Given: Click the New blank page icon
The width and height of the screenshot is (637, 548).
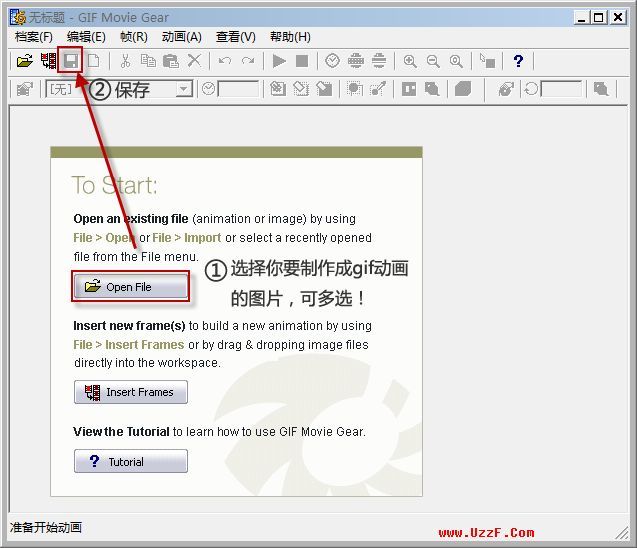Looking at the screenshot, I should 94,61.
